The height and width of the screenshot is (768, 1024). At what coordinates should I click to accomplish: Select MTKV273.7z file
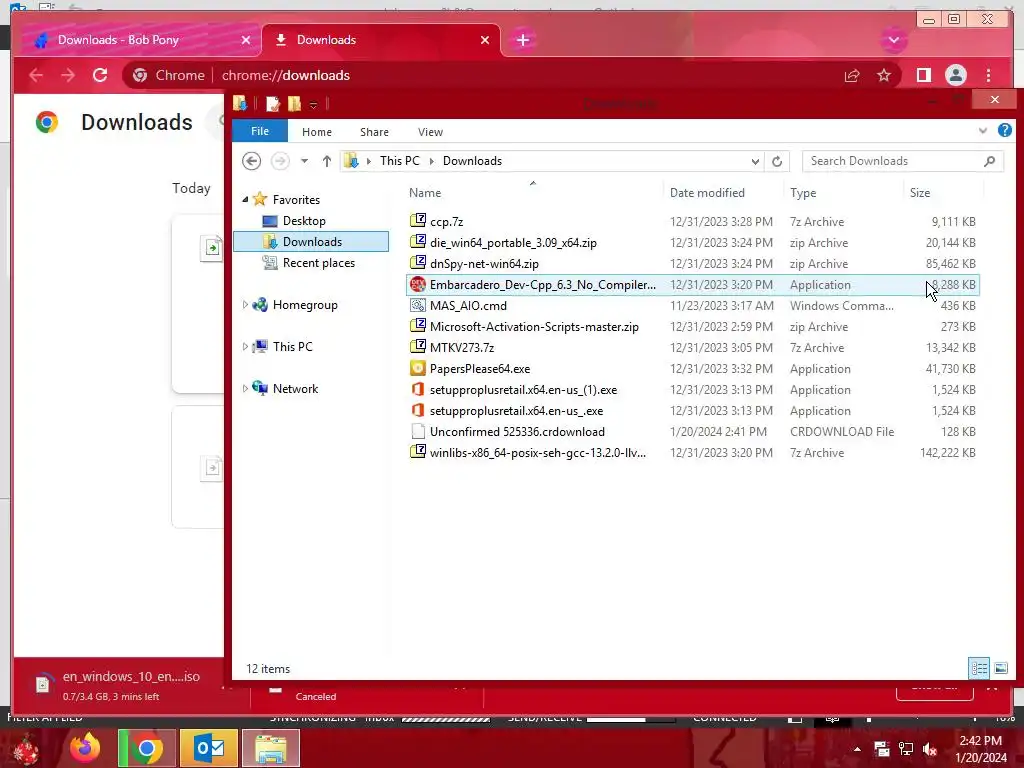(692, 347)
